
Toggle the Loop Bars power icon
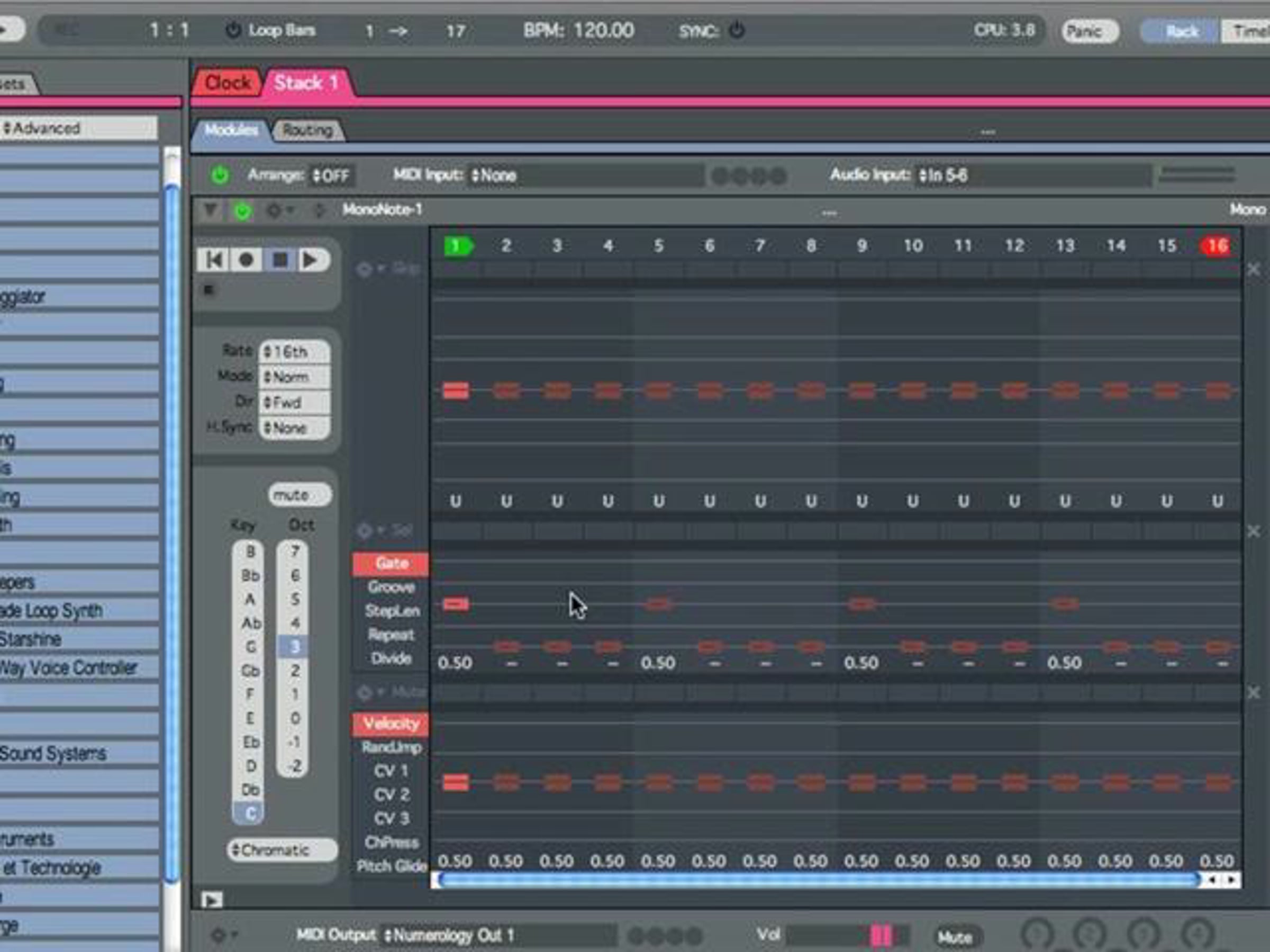coord(232,30)
